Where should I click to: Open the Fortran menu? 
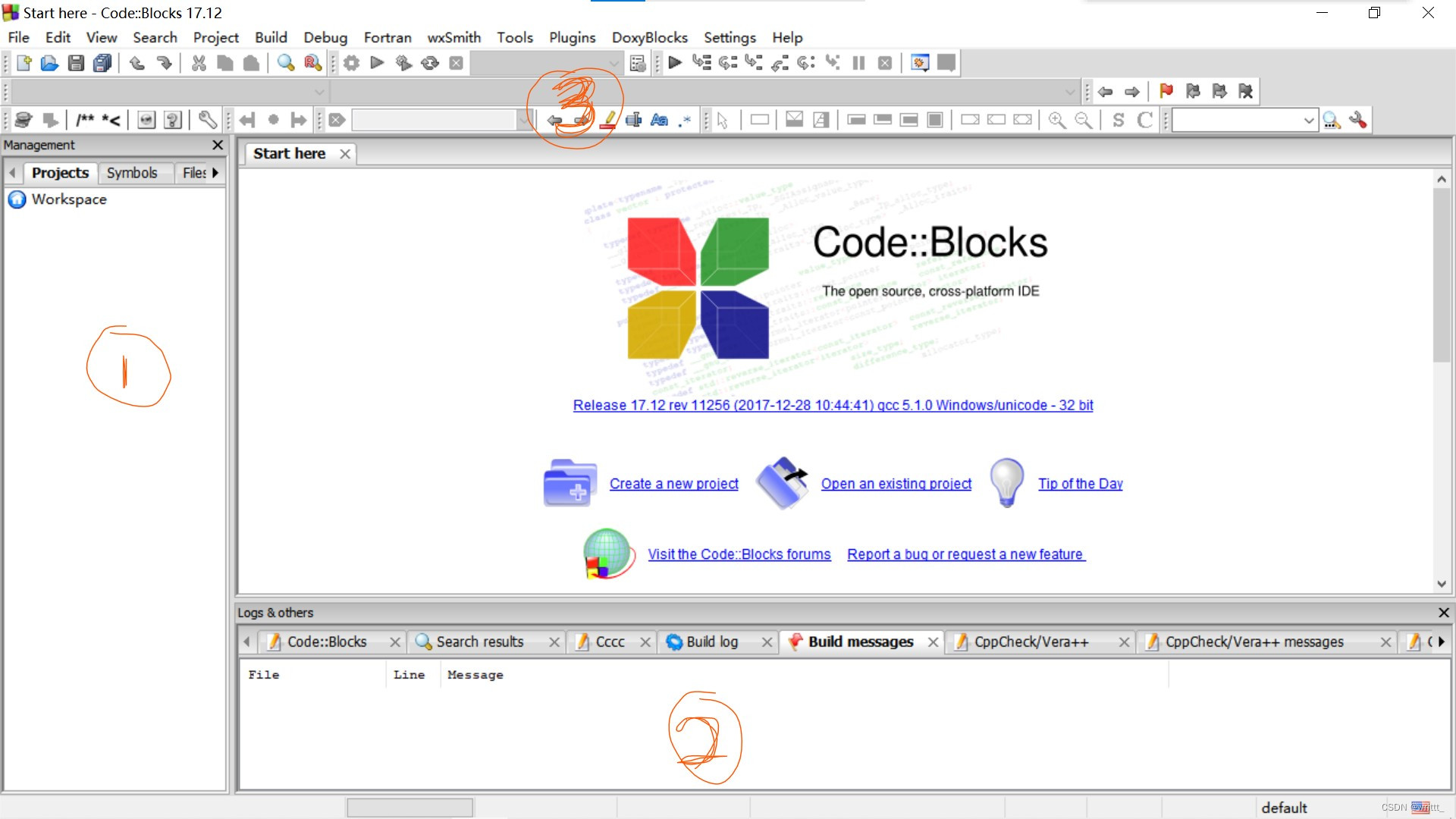(387, 37)
